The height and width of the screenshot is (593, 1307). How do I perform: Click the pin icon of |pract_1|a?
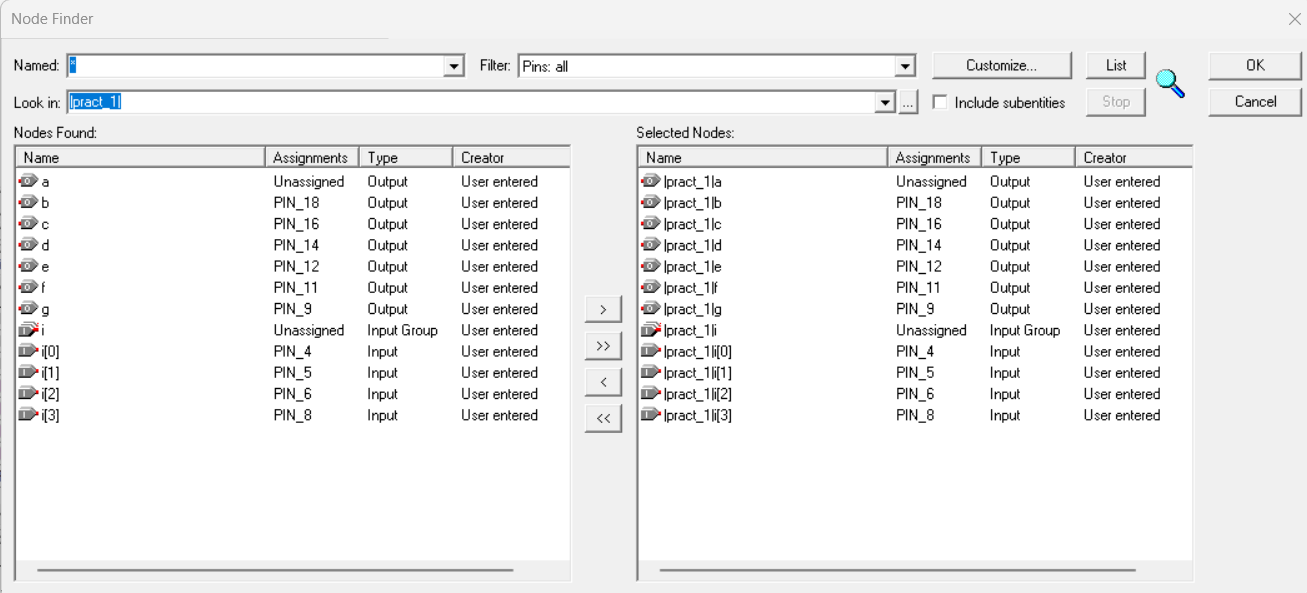click(651, 182)
